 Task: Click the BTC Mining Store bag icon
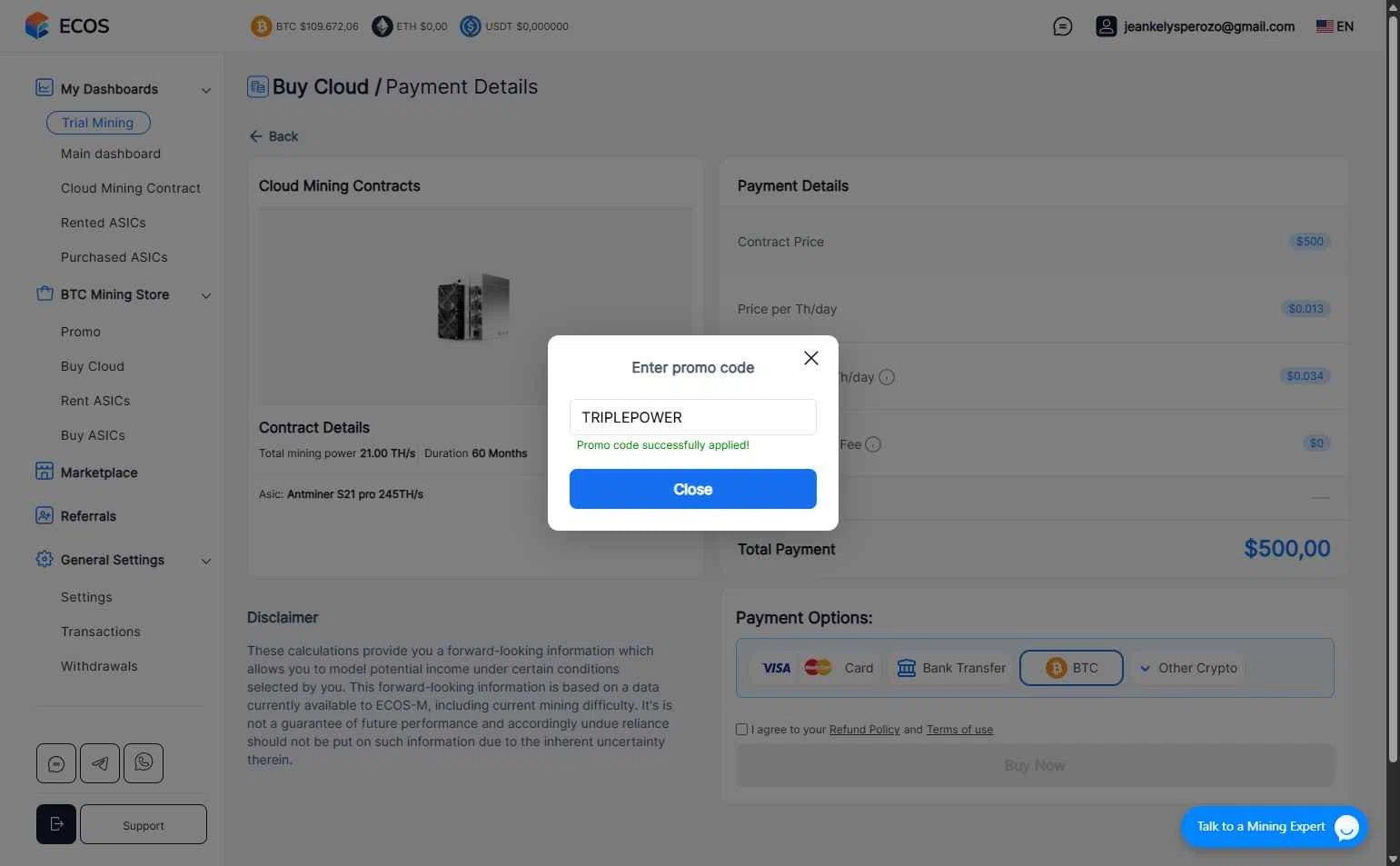pyautogui.click(x=45, y=294)
